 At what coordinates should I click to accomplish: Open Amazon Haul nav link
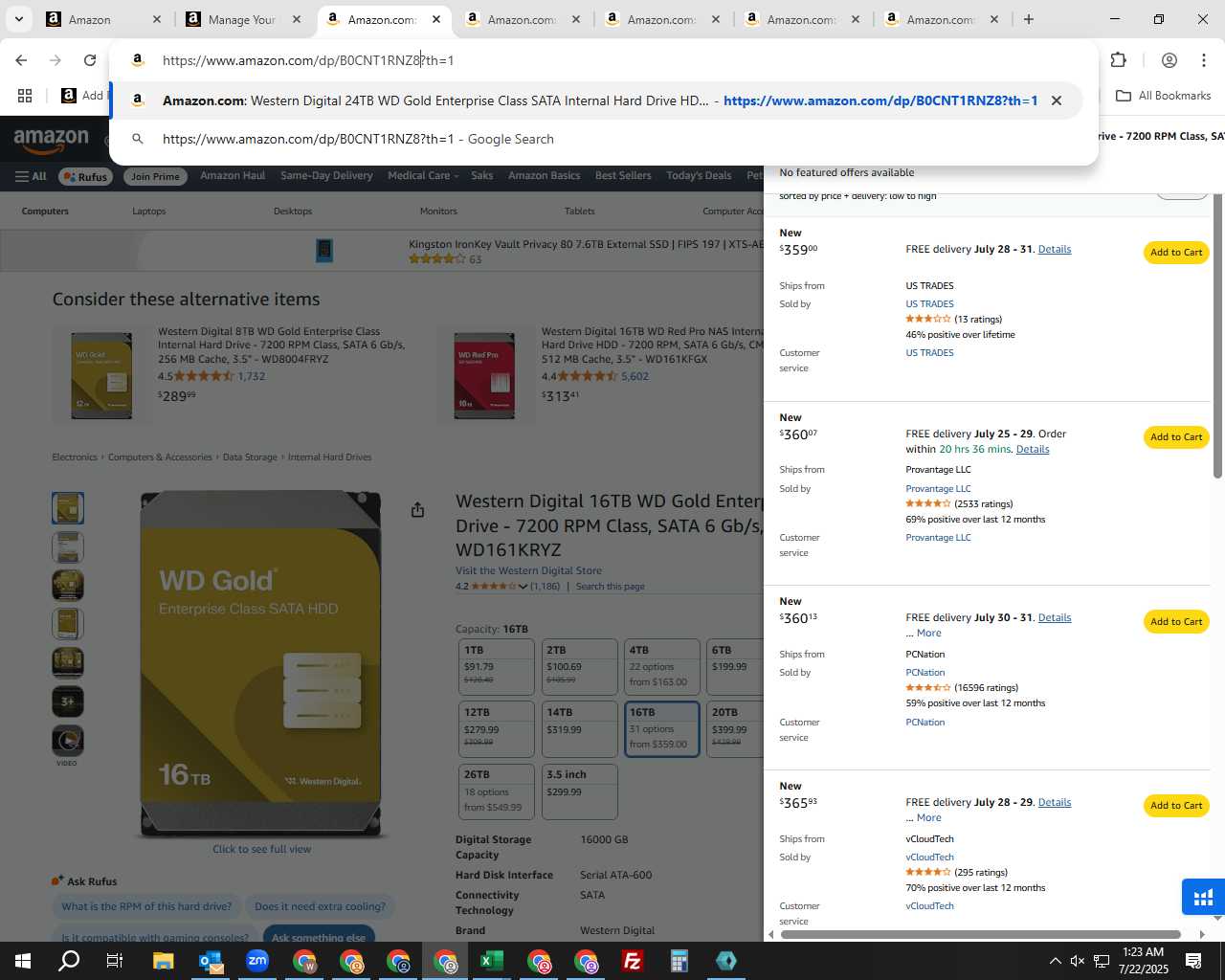233,176
